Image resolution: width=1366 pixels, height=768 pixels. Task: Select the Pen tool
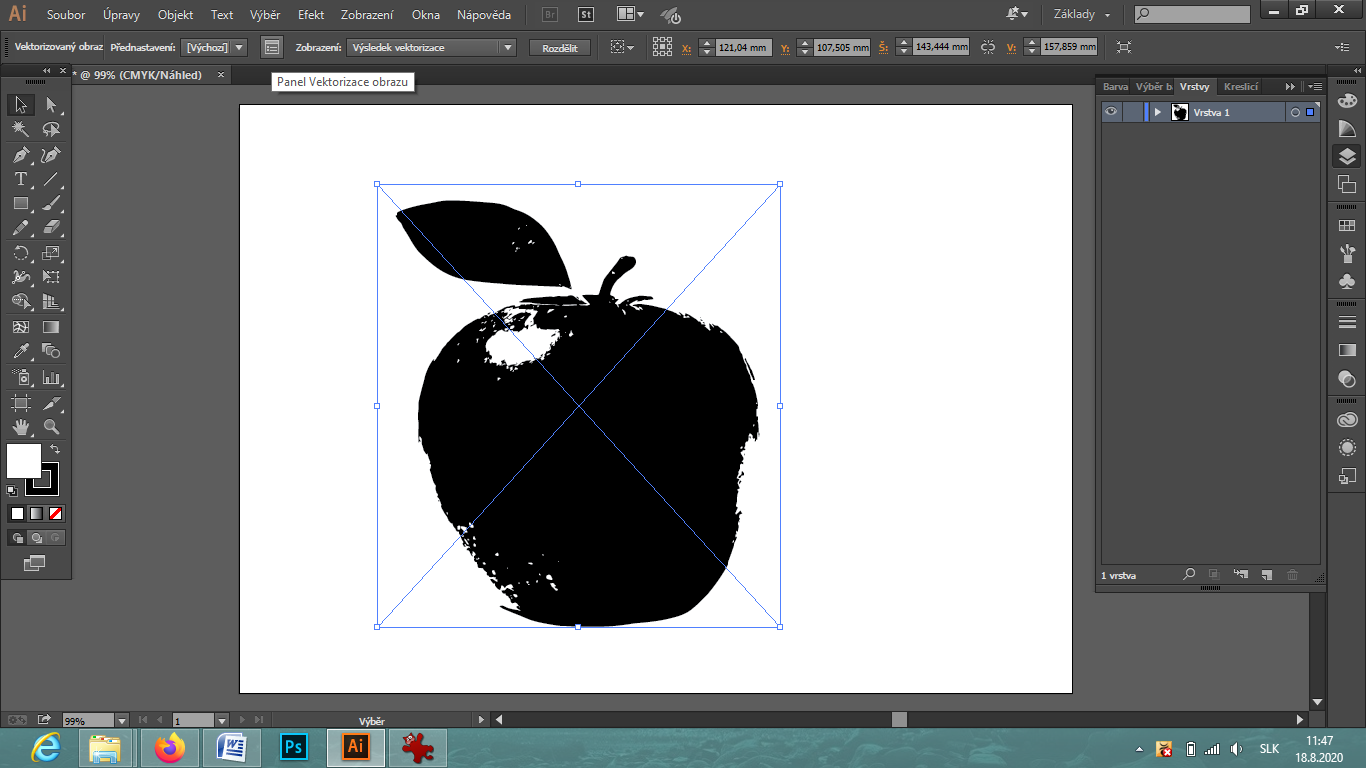point(20,155)
